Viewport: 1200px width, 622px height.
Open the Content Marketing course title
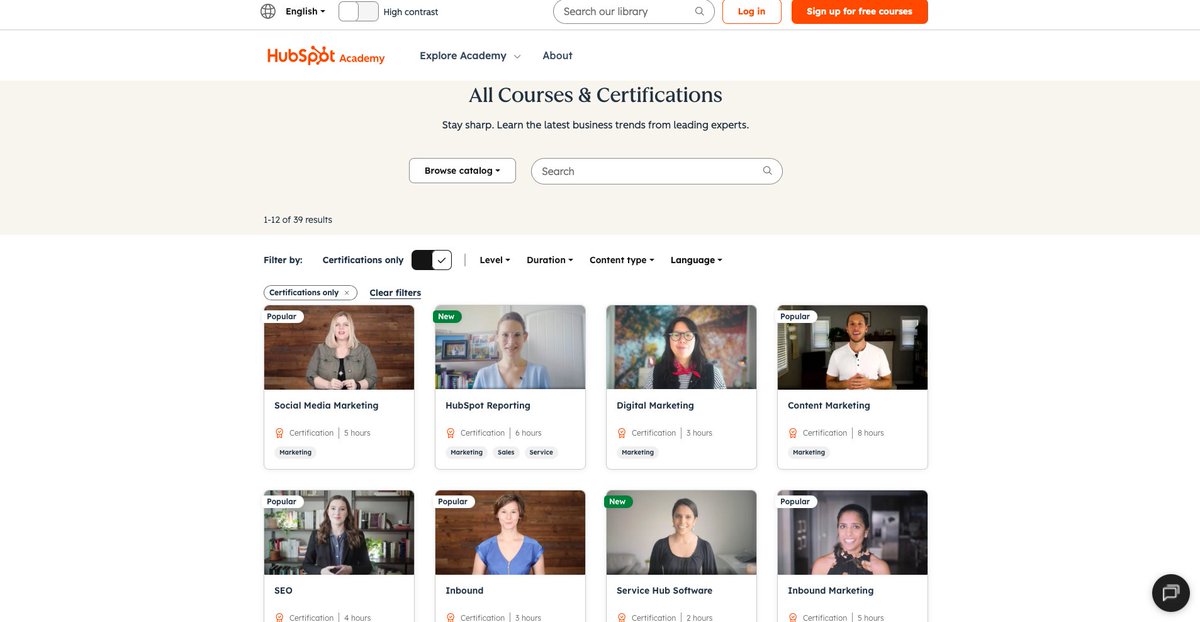pyautogui.click(x=829, y=406)
